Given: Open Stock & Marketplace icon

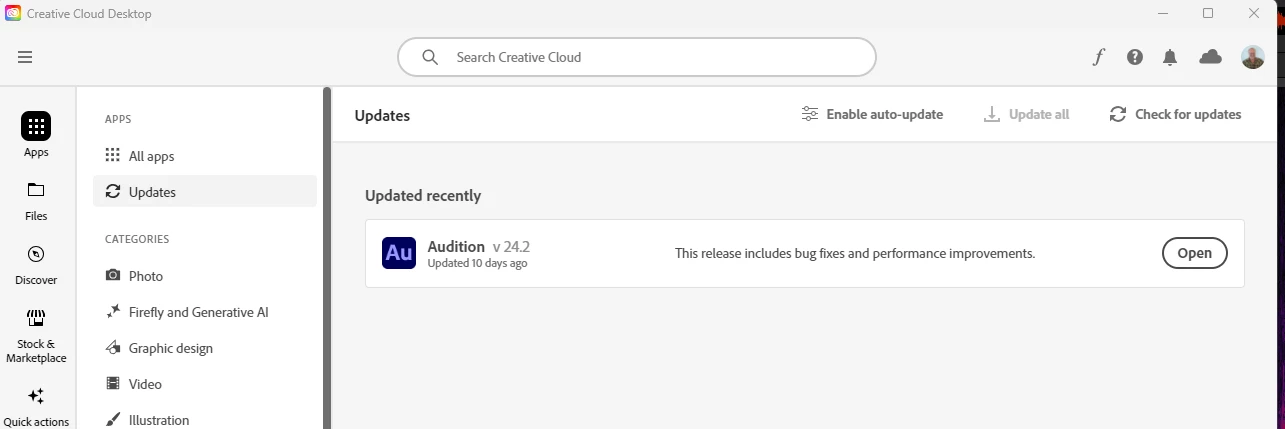Looking at the screenshot, I should (36, 318).
